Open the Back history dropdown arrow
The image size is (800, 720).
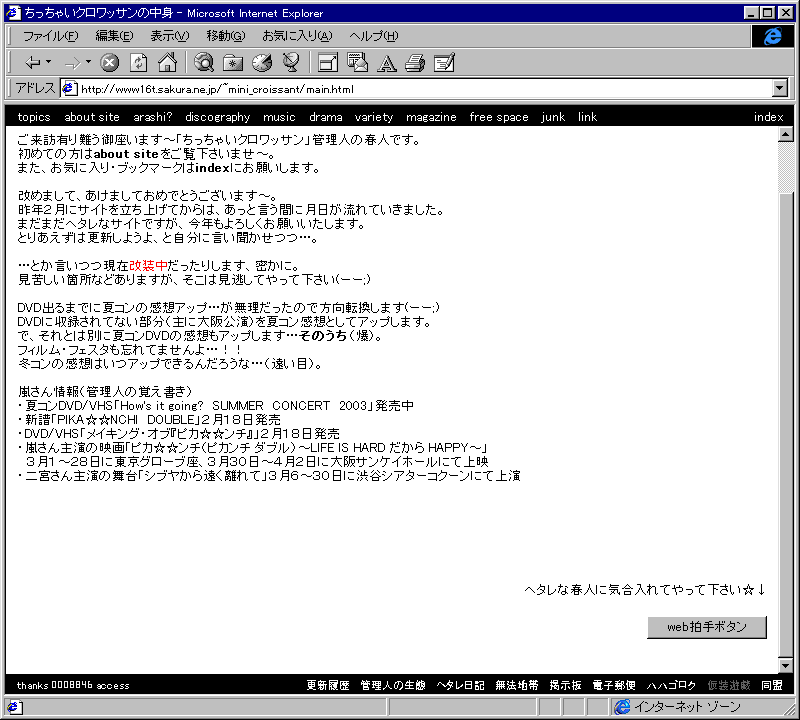[x=48, y=62]
